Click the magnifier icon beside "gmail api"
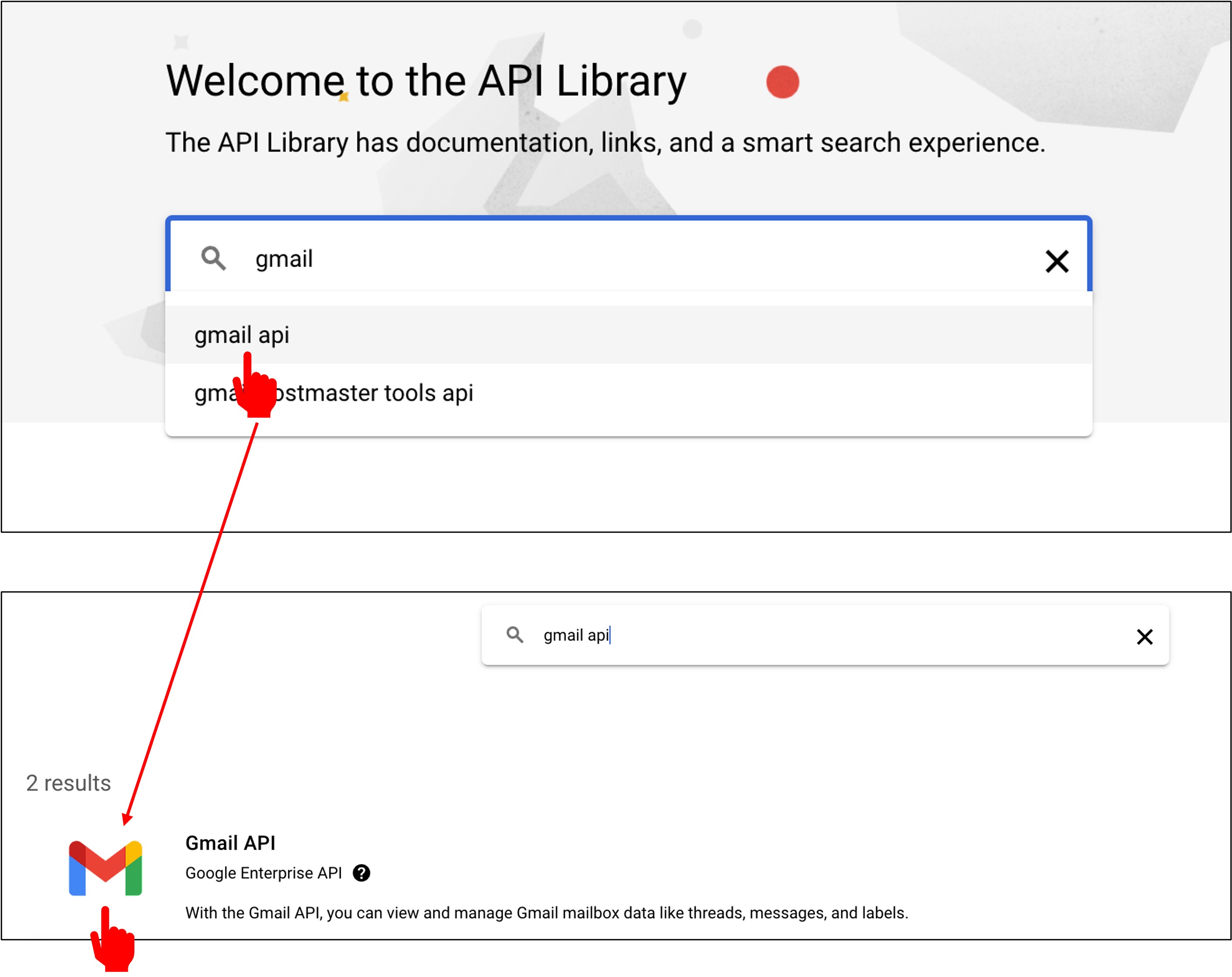 (x=515, y=635)
